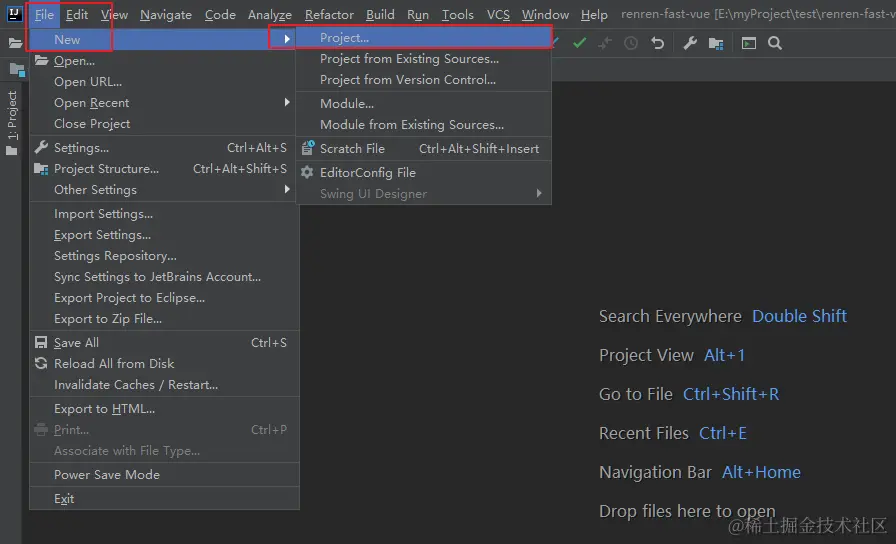
Task: Click the open folder icon in main toolbar
Action: click(x=15, y=43)
